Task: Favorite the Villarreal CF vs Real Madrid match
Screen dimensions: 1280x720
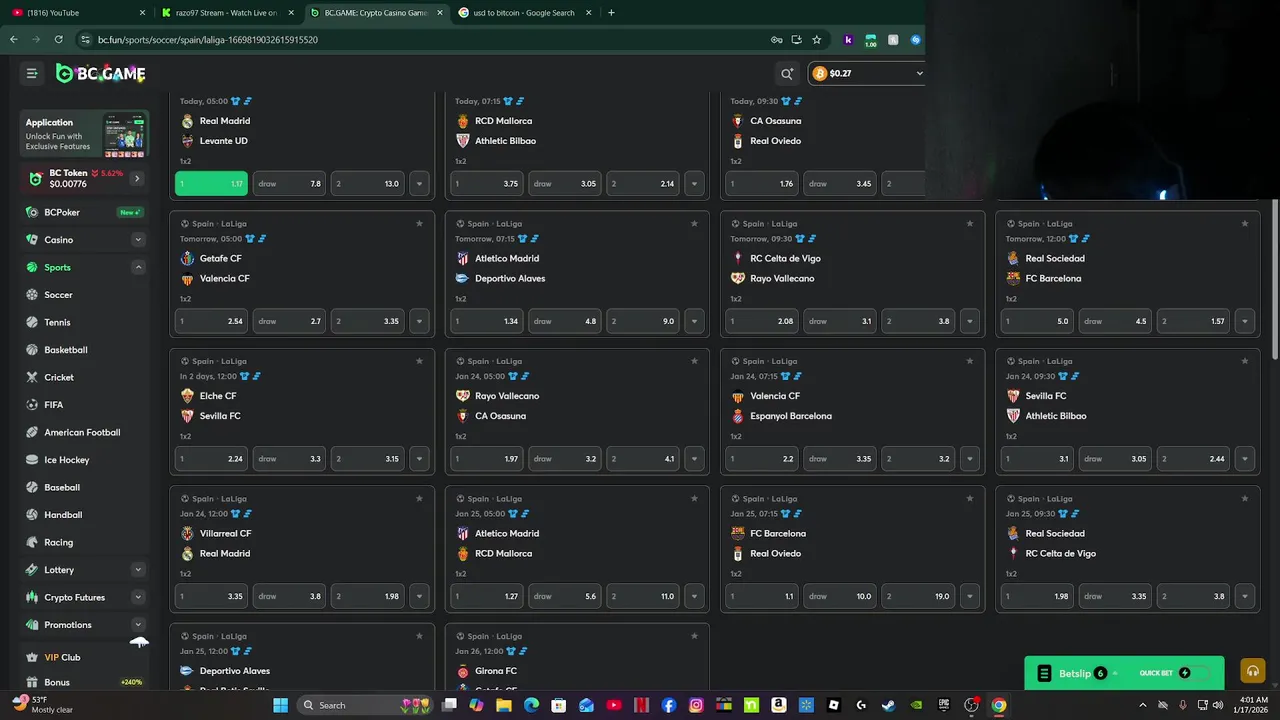Action: [419, 499]
